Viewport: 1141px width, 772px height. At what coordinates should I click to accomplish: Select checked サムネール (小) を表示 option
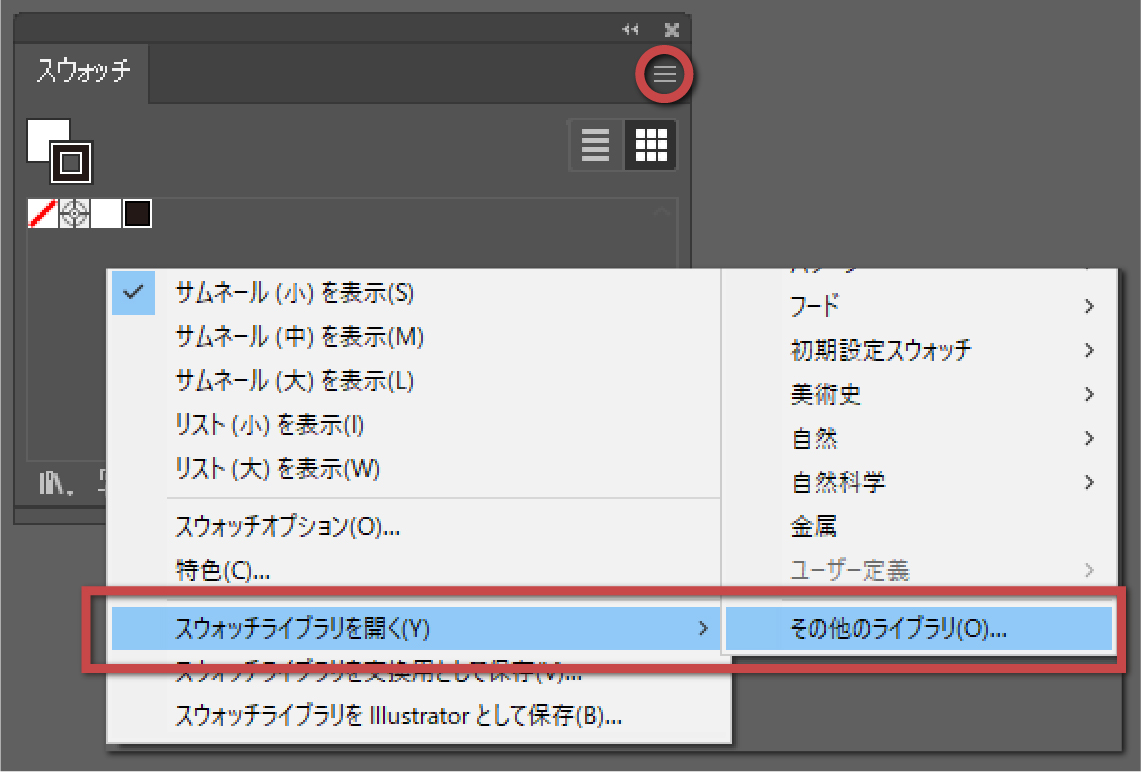pos(294,293)
